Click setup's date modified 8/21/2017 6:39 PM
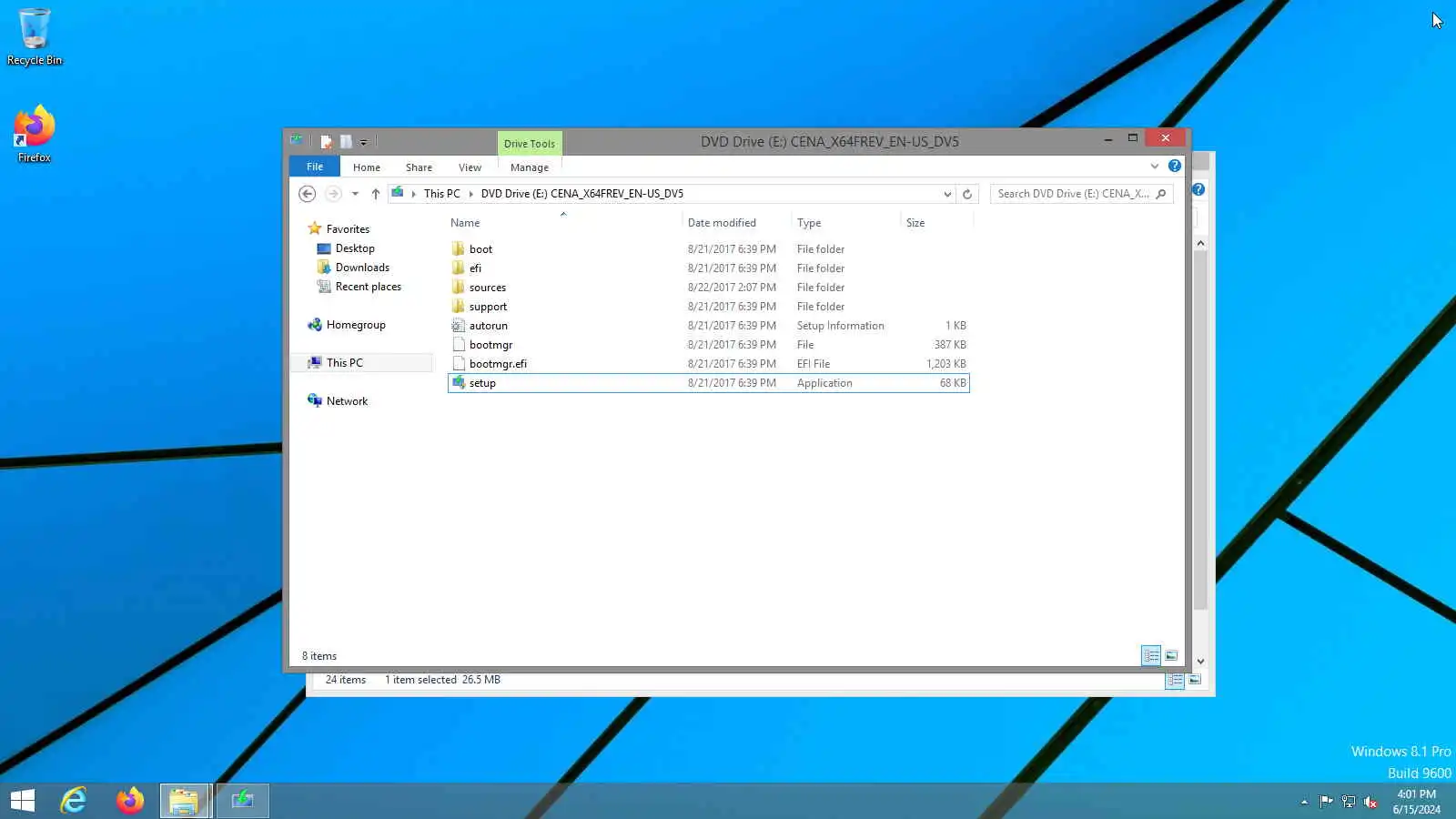Screen dimensions: 1456x819 pos(732,383)
